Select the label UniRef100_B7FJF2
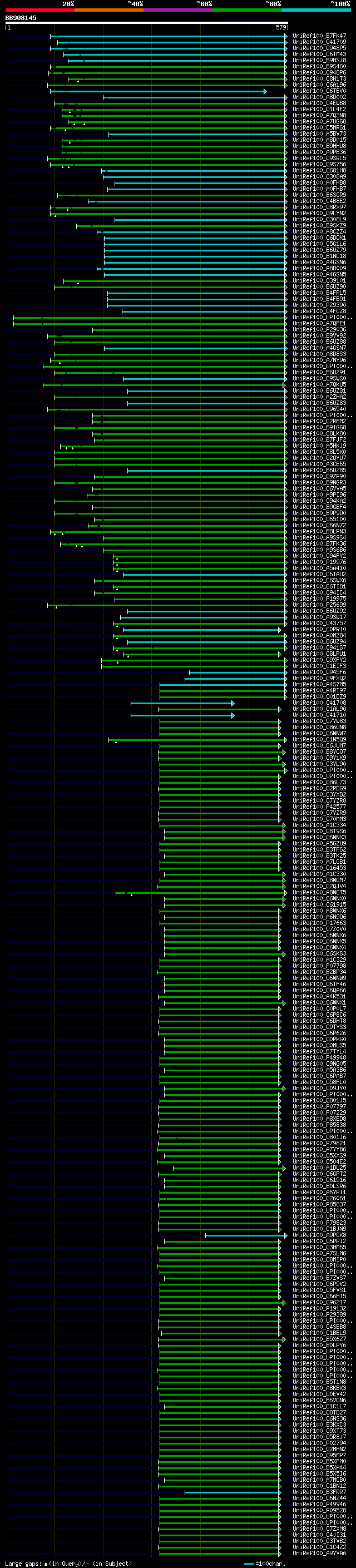This screenshot has width=356, height=1568. point(319,440)
